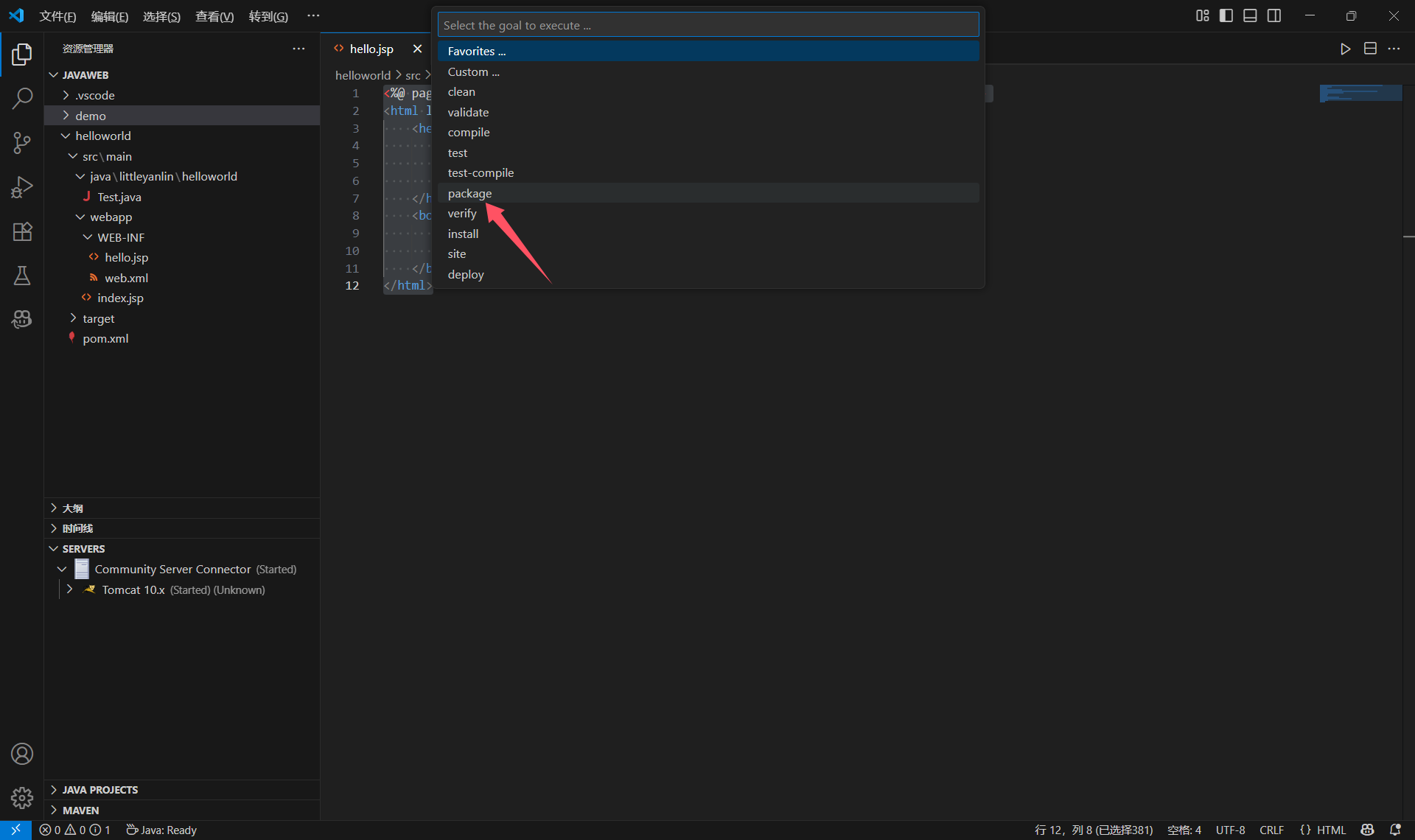Expand the MAVEN section
Image resolution: width=1415 pixels, height=840 pixels.
point(80,810)
